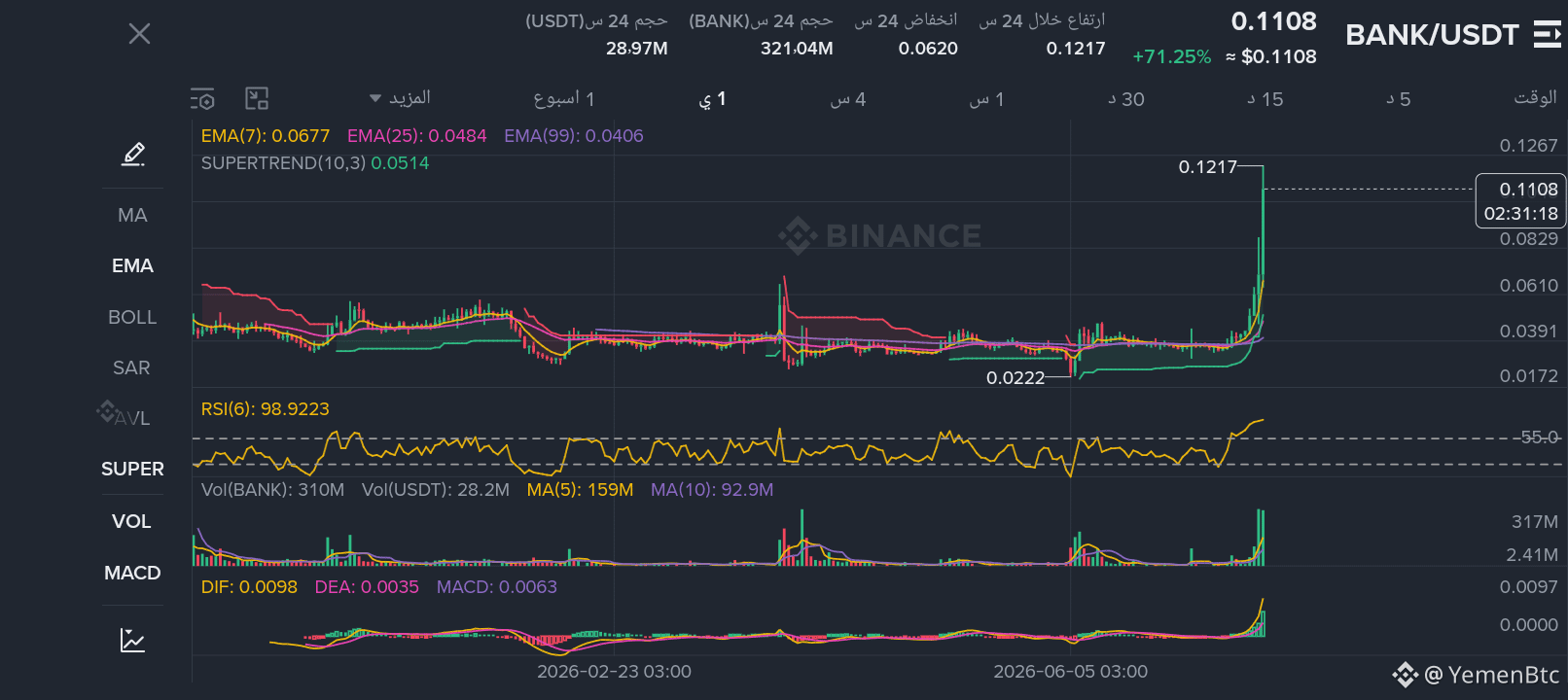Tap the DEA: 0.0035 label
This screenshot has width=1568, height=700.
click(367, 587)
